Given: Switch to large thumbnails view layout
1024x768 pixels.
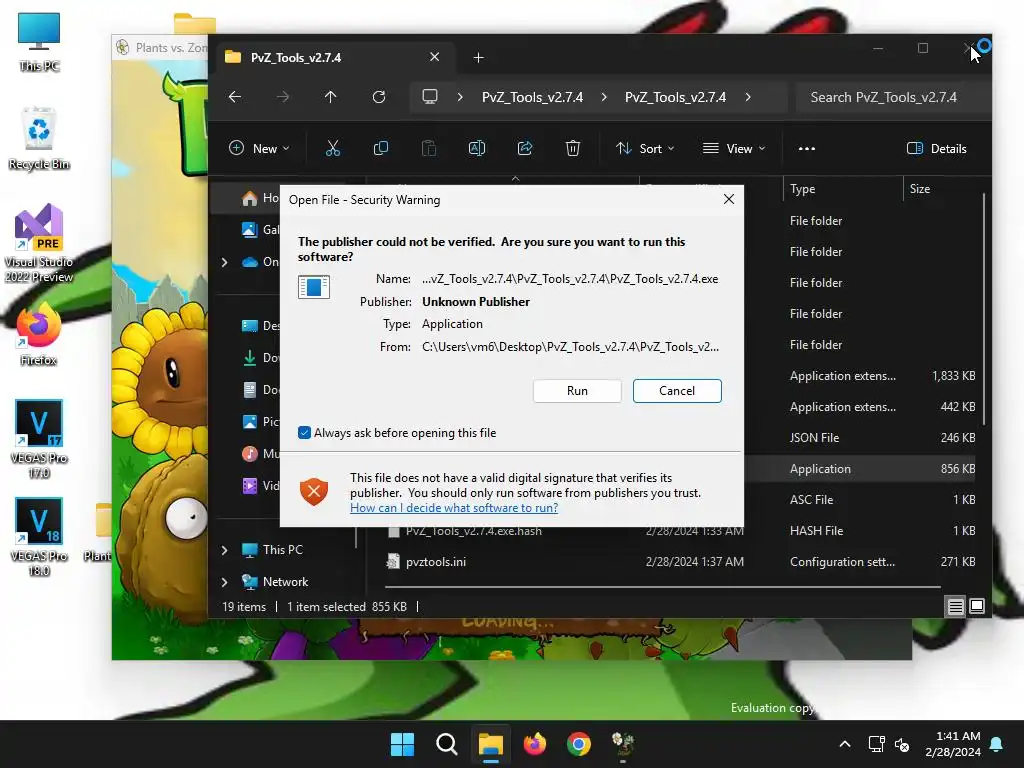Looking at the screenshot, I should (x=977, y=607).
